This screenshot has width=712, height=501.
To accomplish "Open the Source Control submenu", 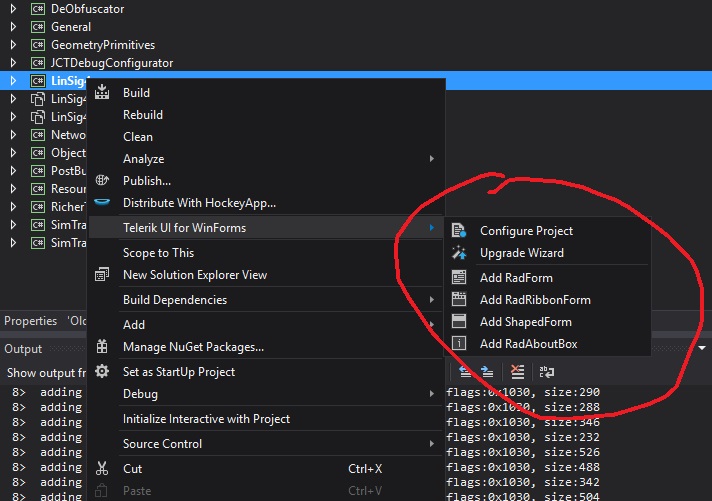I will 162,444.
